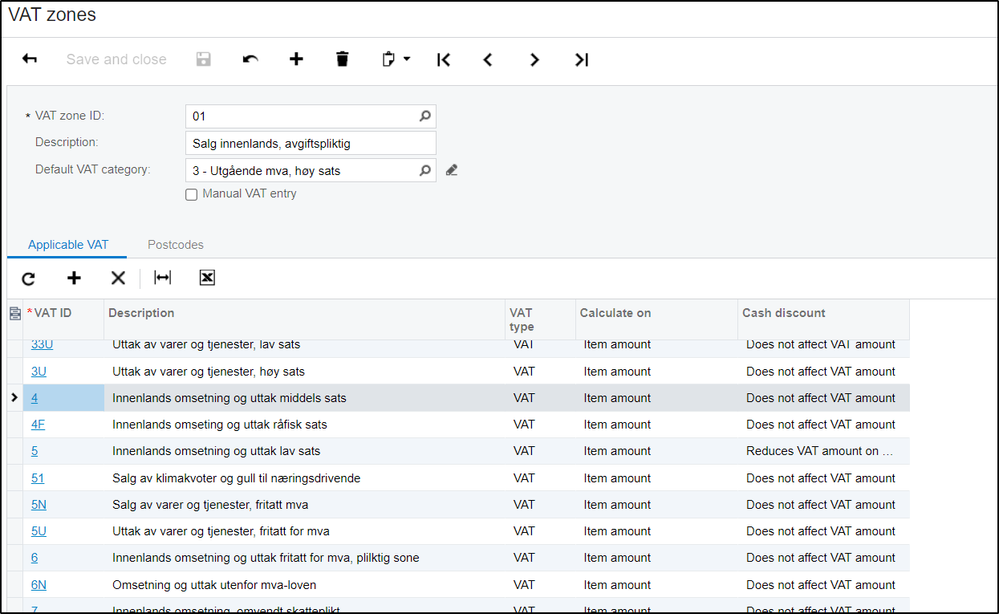Open the 5N VAT ID link

pyautogui.click(x=39, y=505)
